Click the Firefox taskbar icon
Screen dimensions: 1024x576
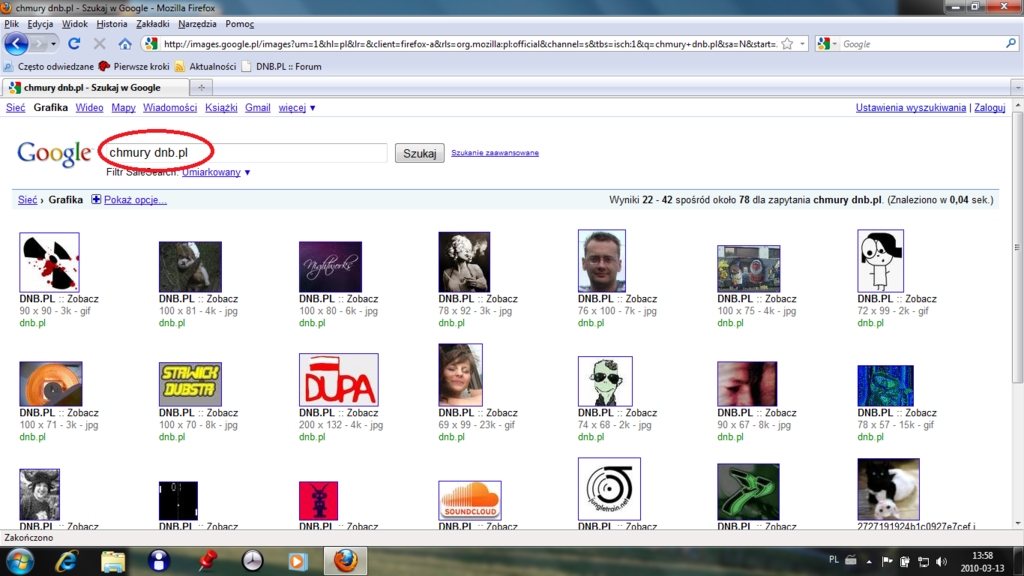click(345, 561)
